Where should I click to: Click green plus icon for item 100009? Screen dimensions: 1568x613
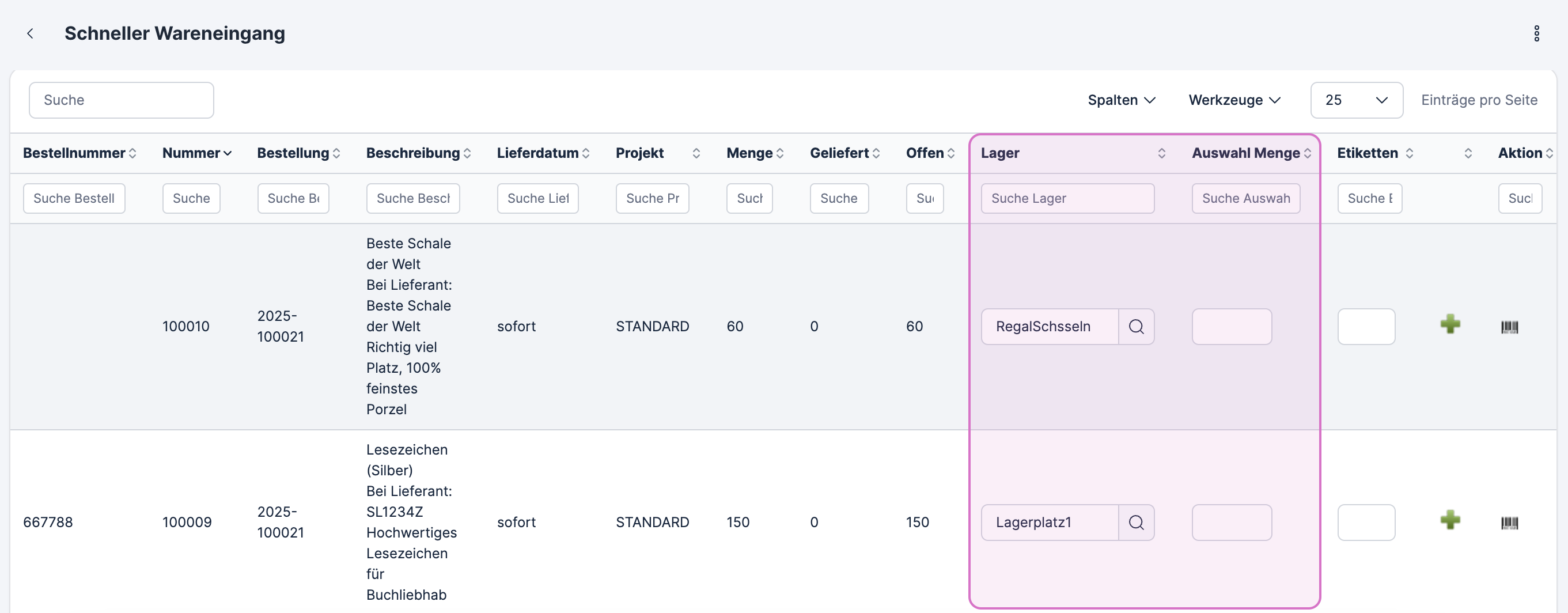(1450, 520)
